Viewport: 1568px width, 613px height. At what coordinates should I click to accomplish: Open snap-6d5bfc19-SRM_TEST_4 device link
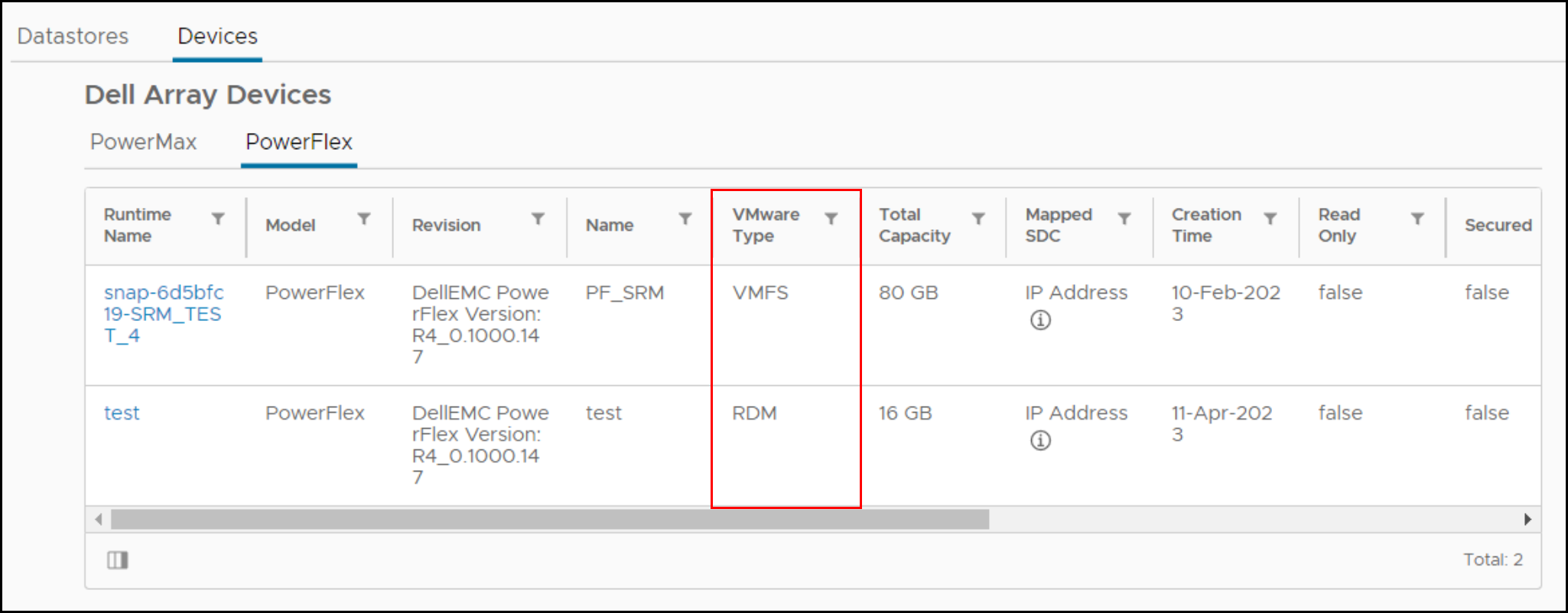click(163, 313)
